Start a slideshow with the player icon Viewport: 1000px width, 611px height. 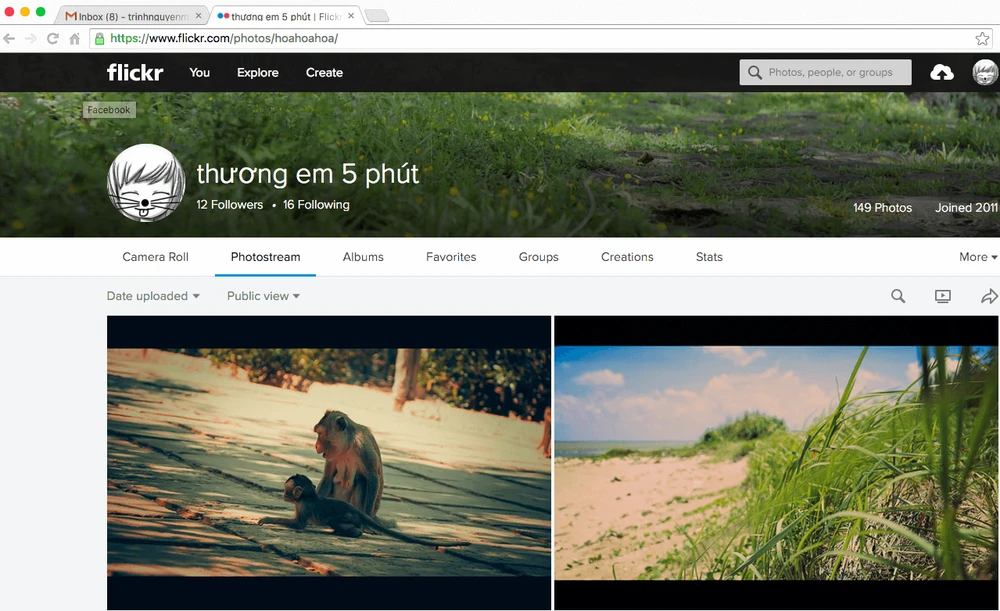[942, 296]
